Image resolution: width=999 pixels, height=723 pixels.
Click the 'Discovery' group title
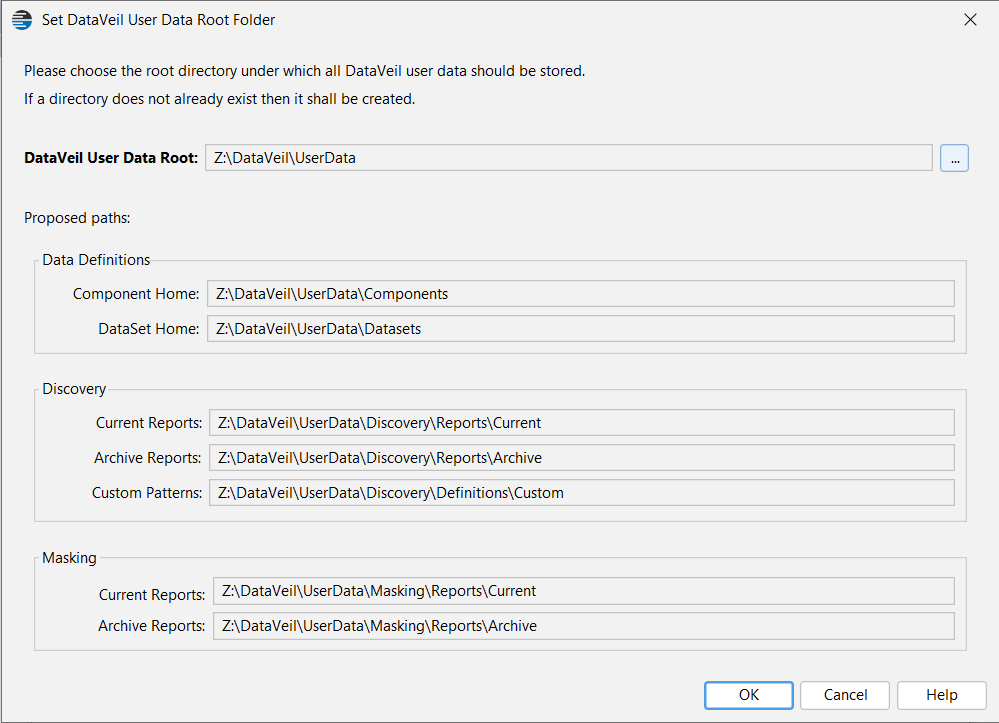(74, 389)
